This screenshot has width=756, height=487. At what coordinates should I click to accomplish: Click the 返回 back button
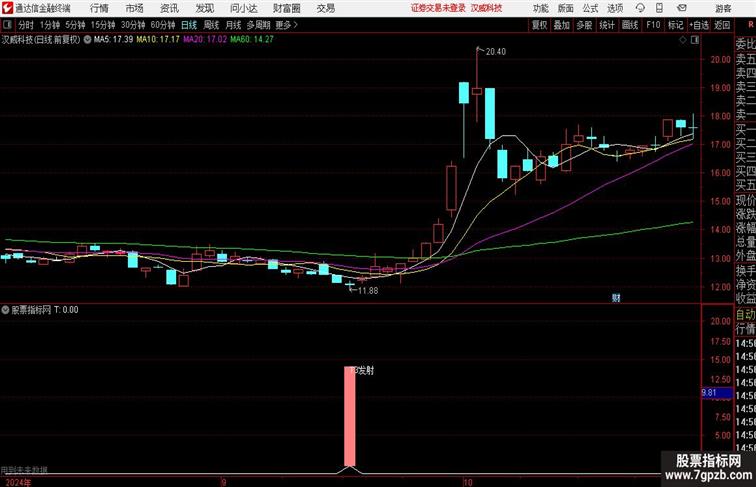(x=722, y=25)
